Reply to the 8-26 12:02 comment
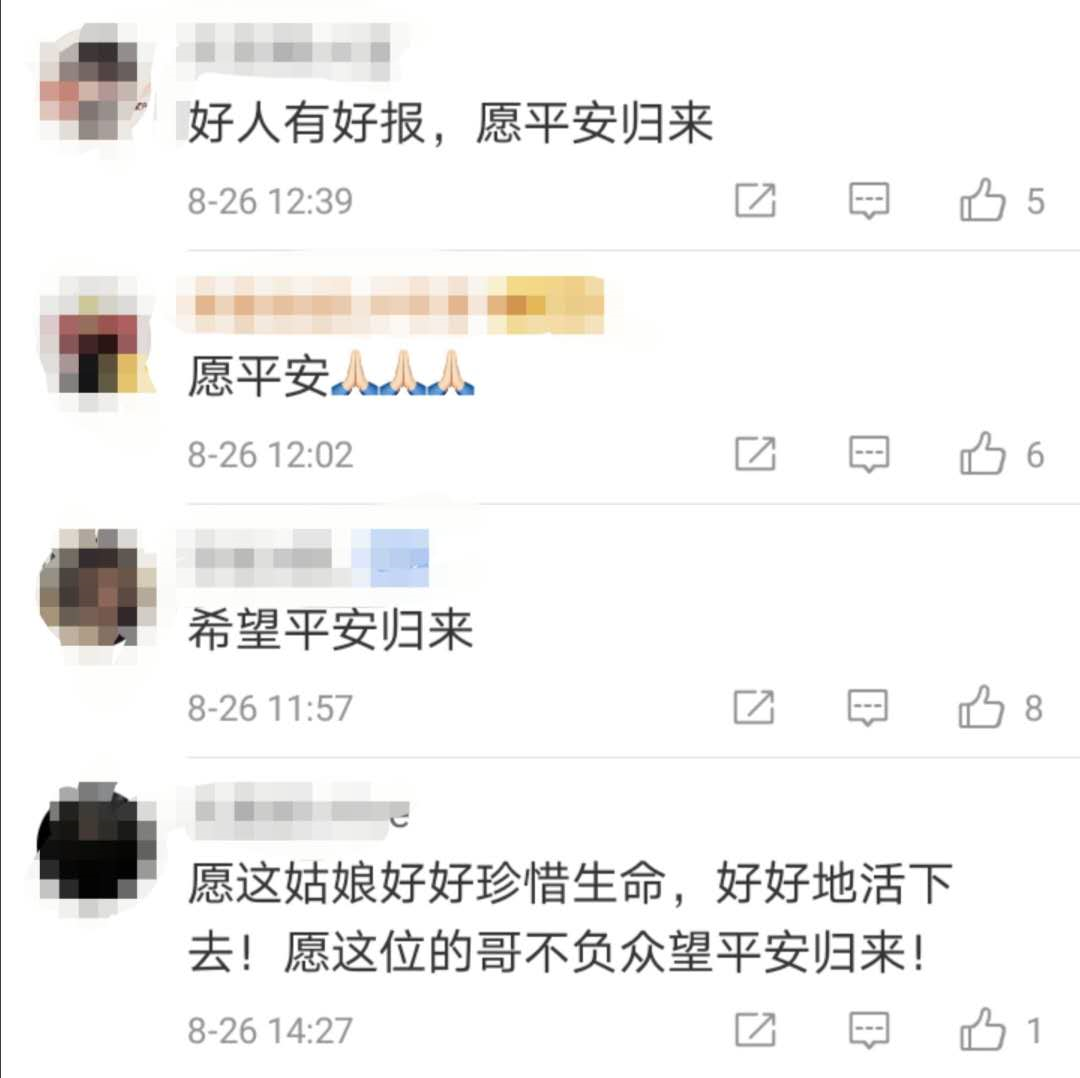 pos(869,454)
